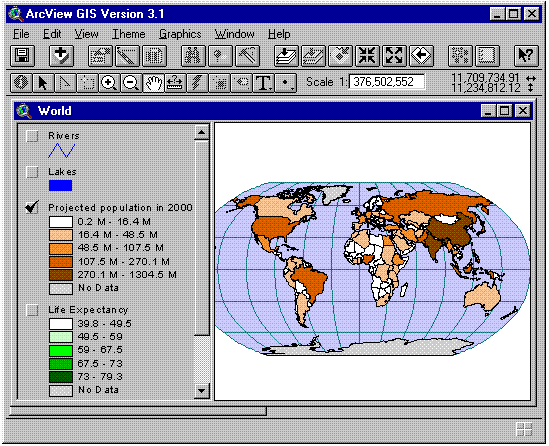Click the Rivers blue line symbol
This screenshot has width=549, height=446.
pyautogui.click(x=61, y=150)
